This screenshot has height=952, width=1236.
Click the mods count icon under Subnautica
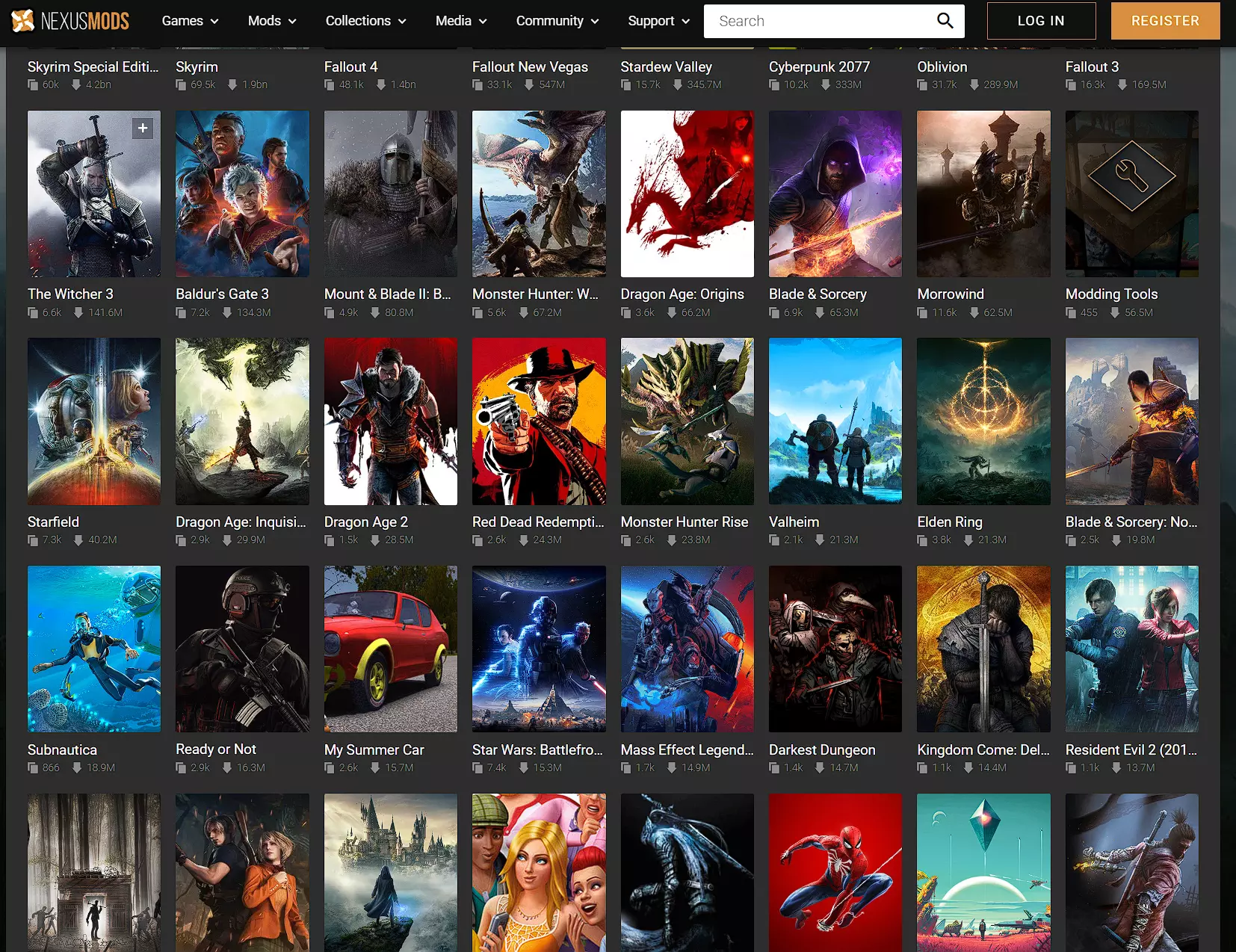coord(33,768)
